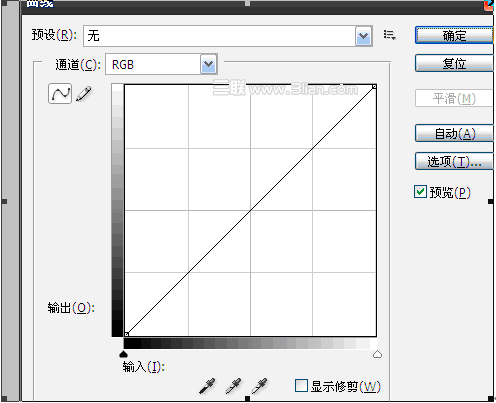Click the 输入(I): label
The height and width of the screenshot is (403, 496).
point(144,367)
